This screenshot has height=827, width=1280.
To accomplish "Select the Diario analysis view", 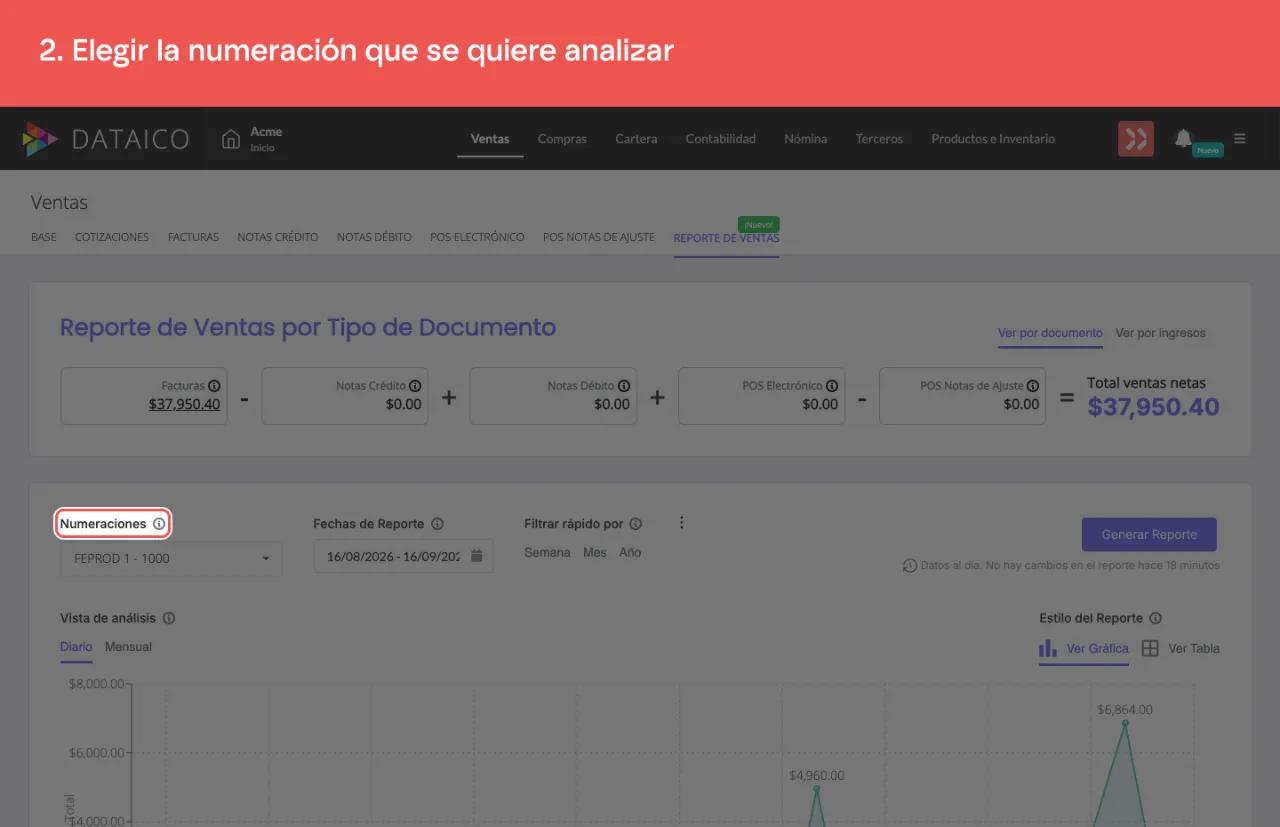I will 76,647.
